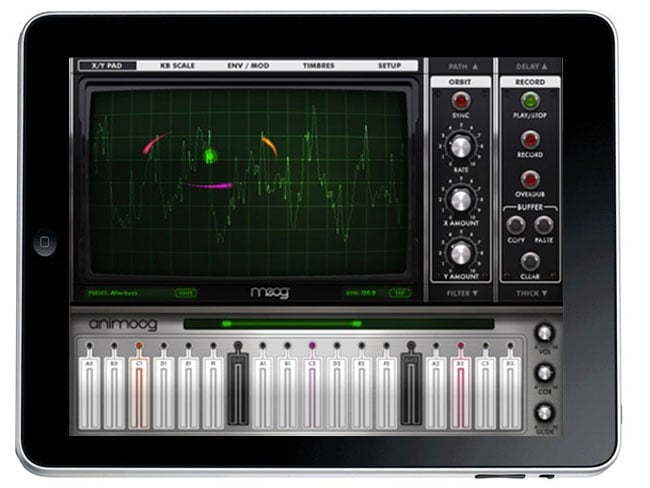Click the COR knob

tap(545, 372)
